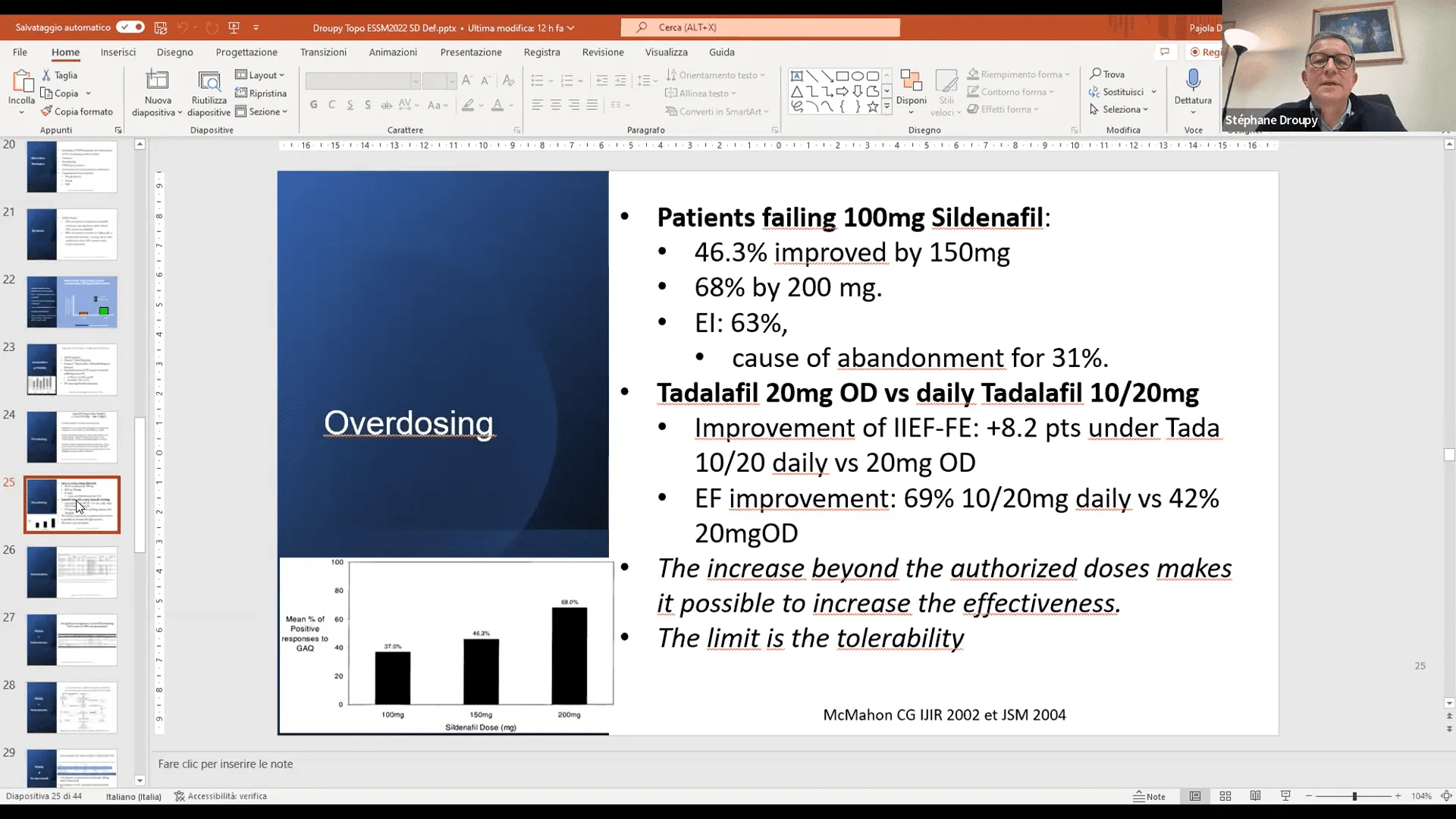Select slide 24 thumbnail
The image size is (1456, 819).
72,438
